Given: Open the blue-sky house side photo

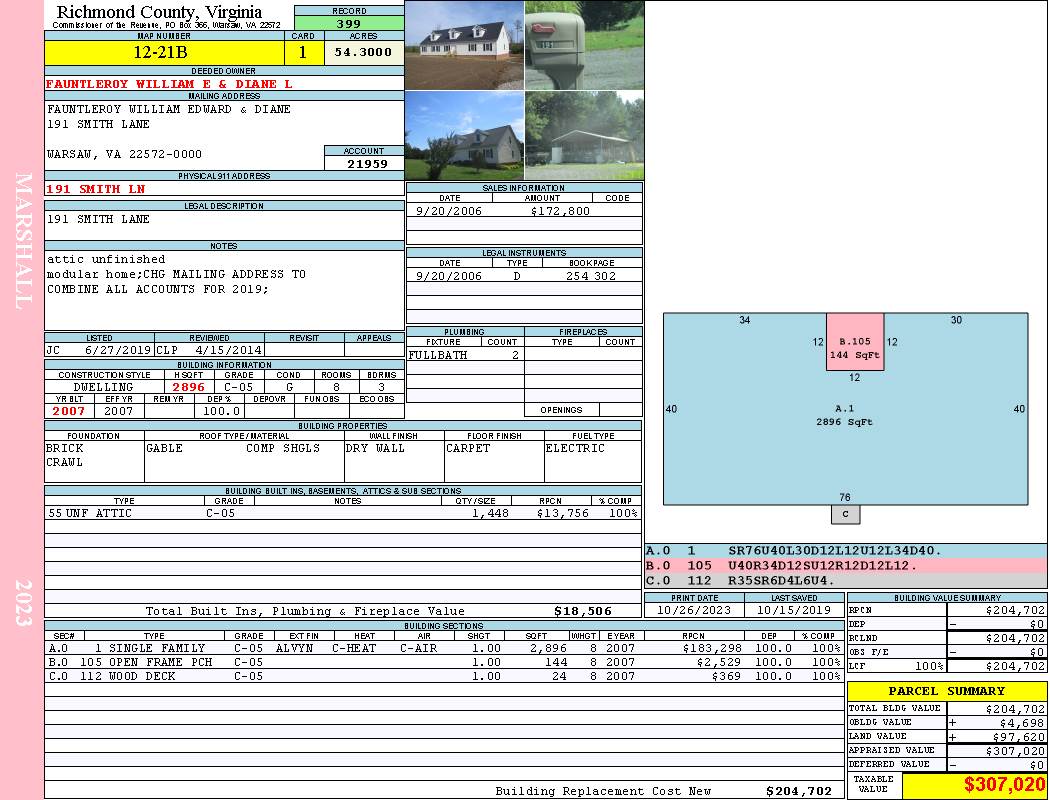Looking at the screenshot, I should (464, 135).
